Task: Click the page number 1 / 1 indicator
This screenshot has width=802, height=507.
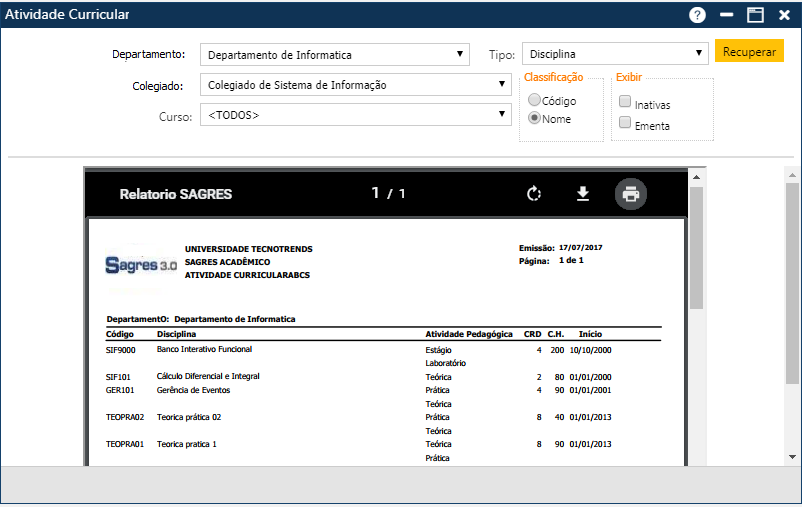Action: point(388,193)
